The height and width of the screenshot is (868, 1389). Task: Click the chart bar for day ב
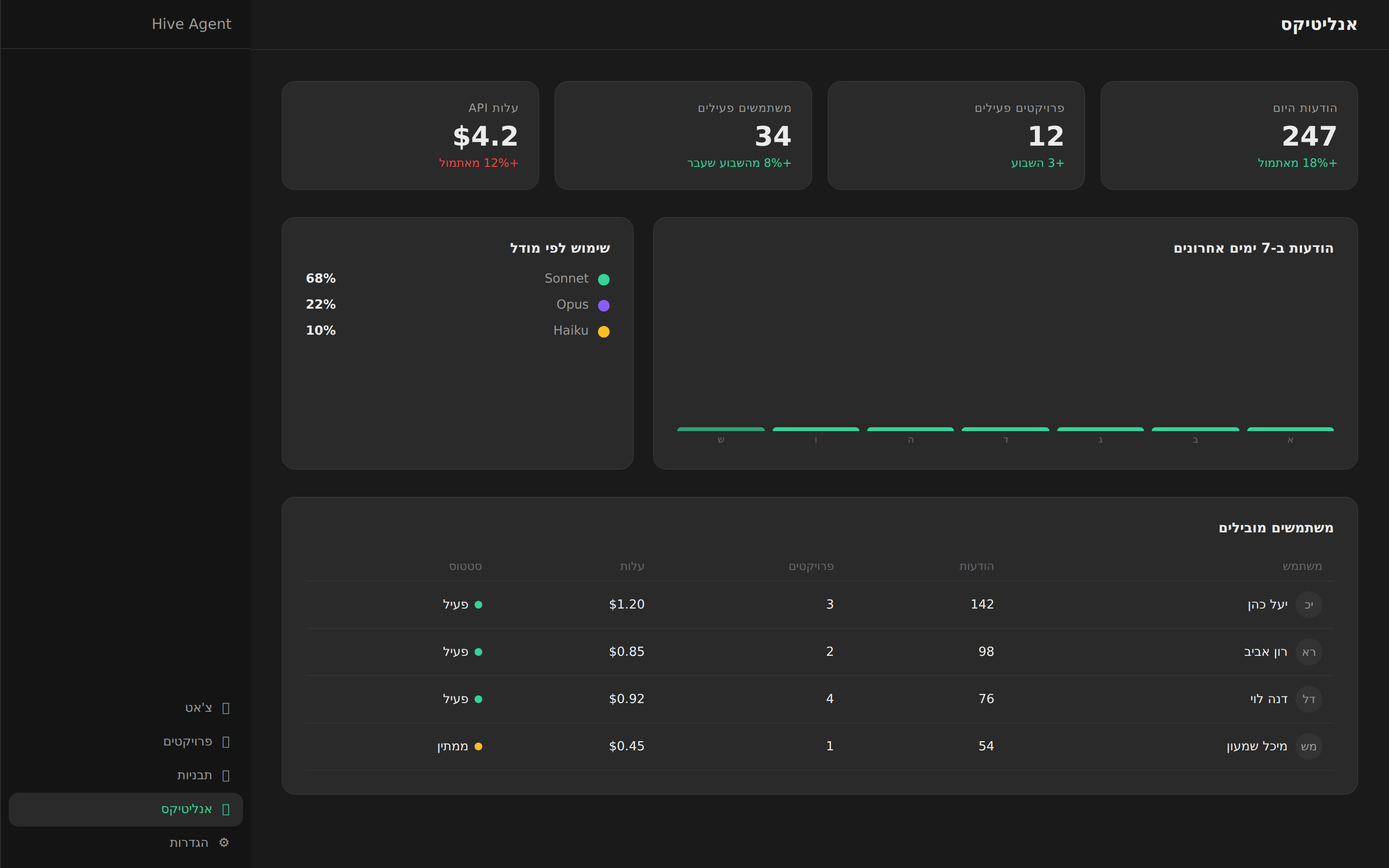tap(1195, 429)
